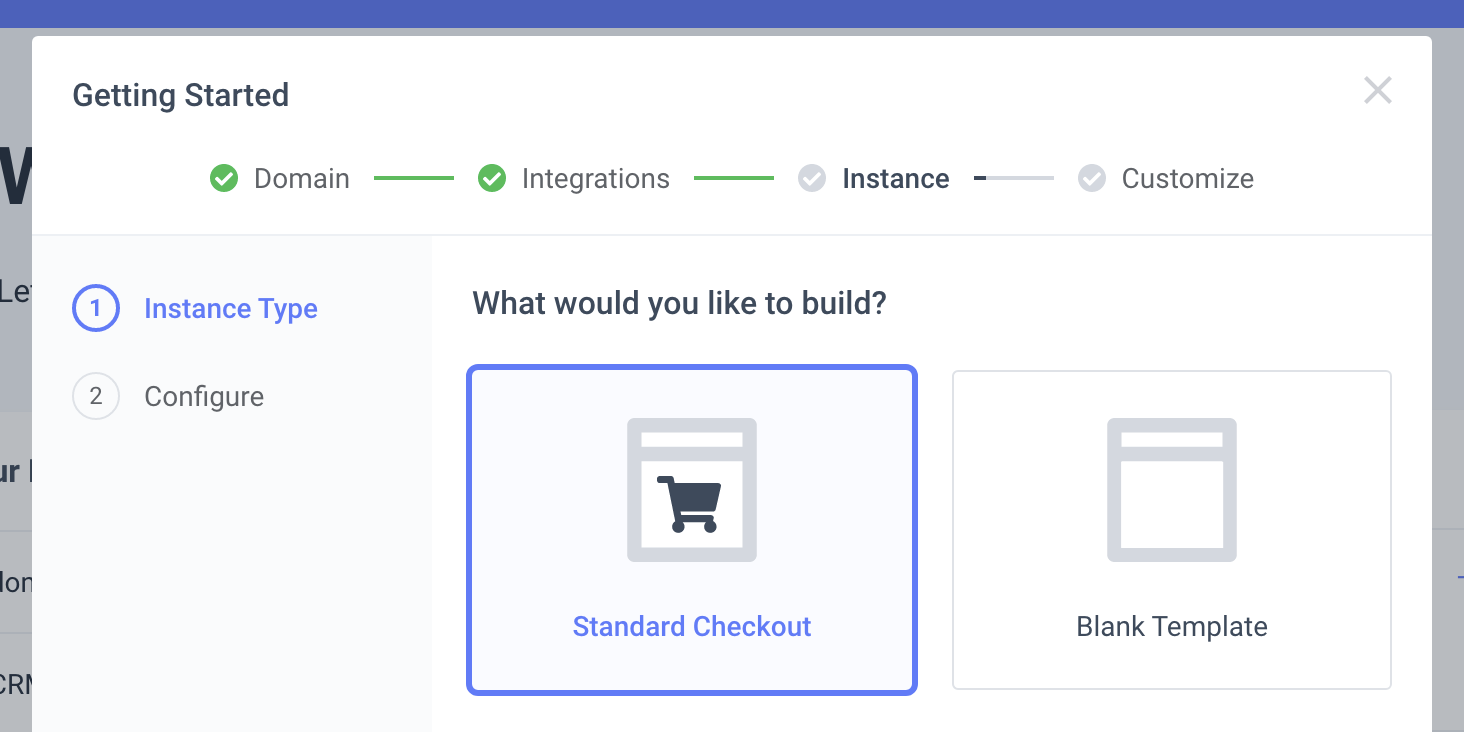Click the green checkmark next to Domain
This screenshot has height=732, width=1464.
224,179
